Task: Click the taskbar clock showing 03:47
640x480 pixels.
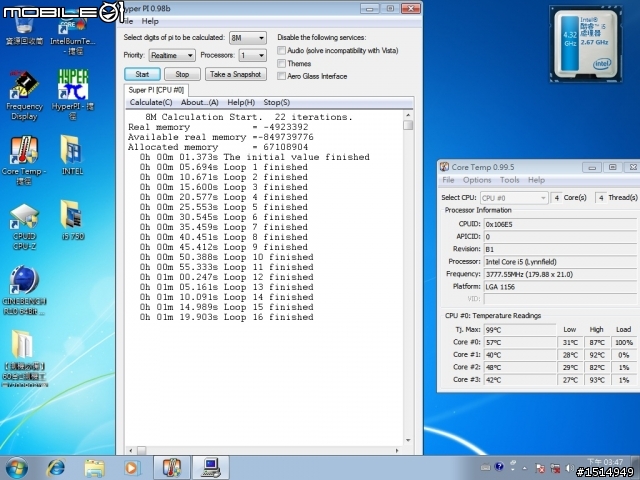Action: 604,462
